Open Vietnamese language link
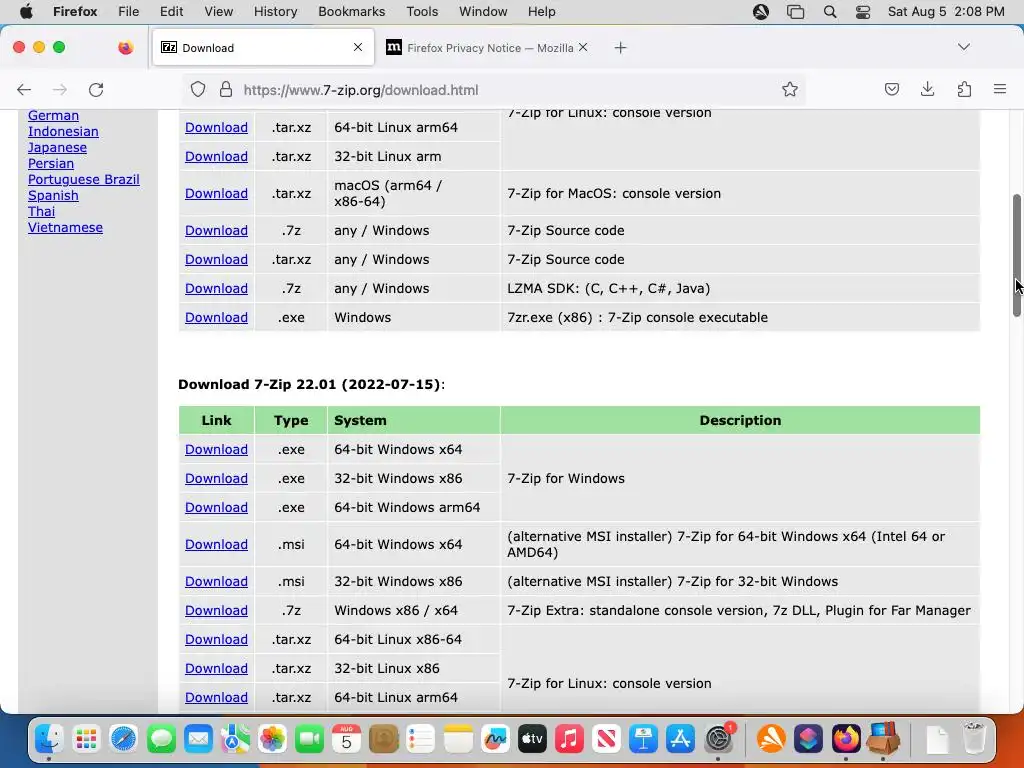This screenshot has height=768, width=1024. (x=65, y=228)
